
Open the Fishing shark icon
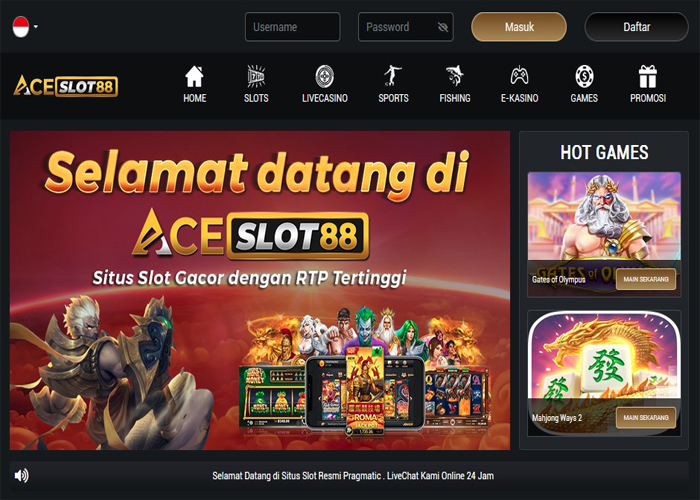[454, 76]
